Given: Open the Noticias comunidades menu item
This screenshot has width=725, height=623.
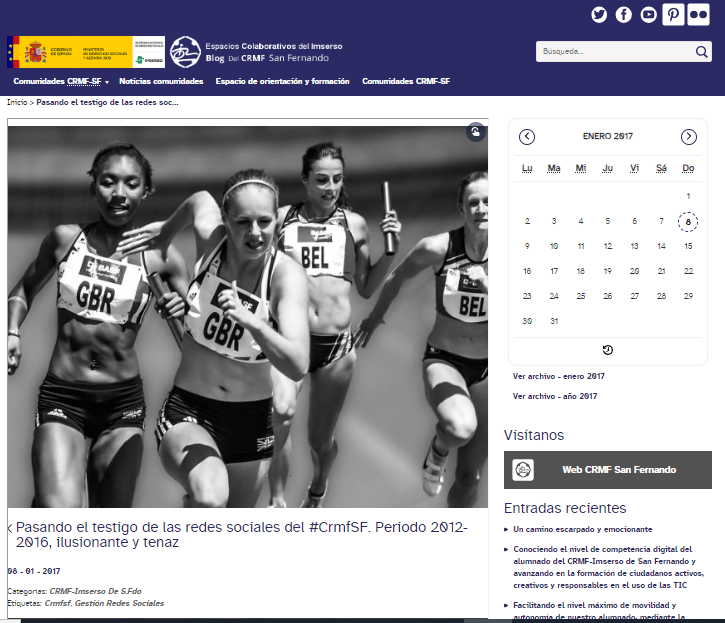Looking at the screenshot, I should 161,82.
